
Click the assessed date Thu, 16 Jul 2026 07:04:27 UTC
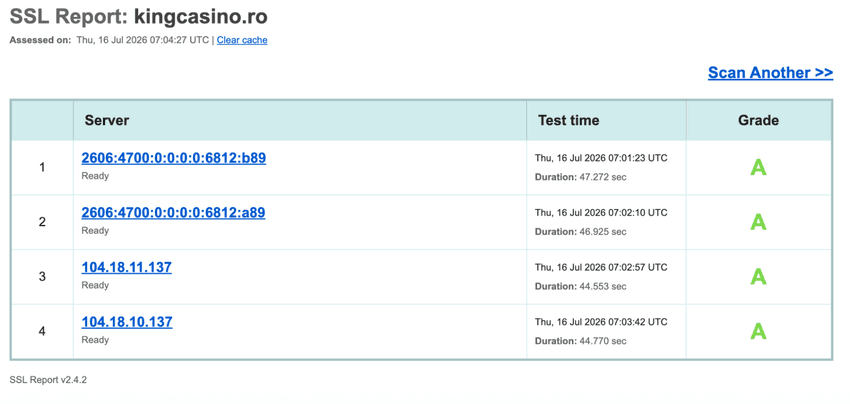[143, 40]
